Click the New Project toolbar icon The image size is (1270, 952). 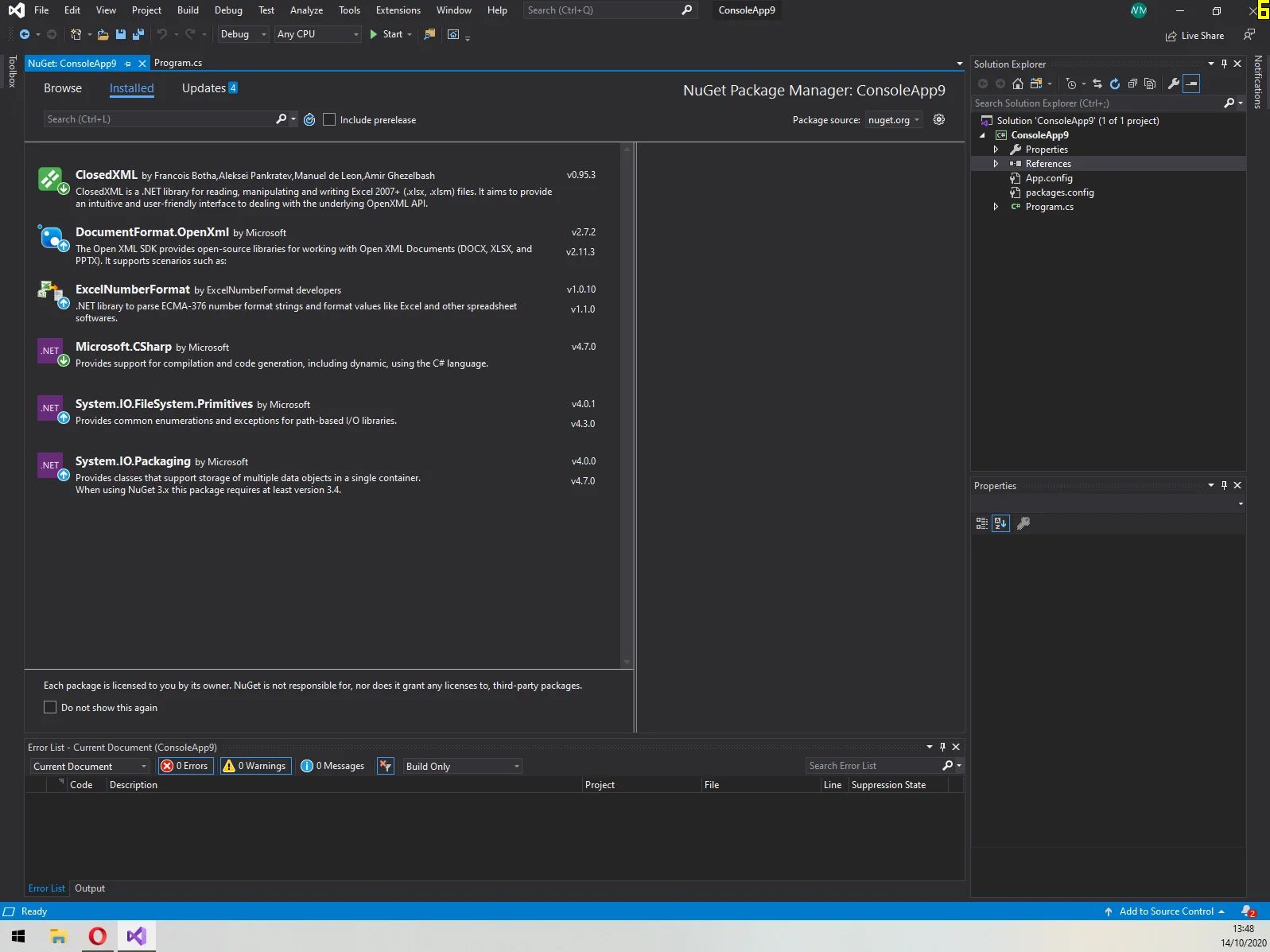pyautogui.click(x=76, y=34)
